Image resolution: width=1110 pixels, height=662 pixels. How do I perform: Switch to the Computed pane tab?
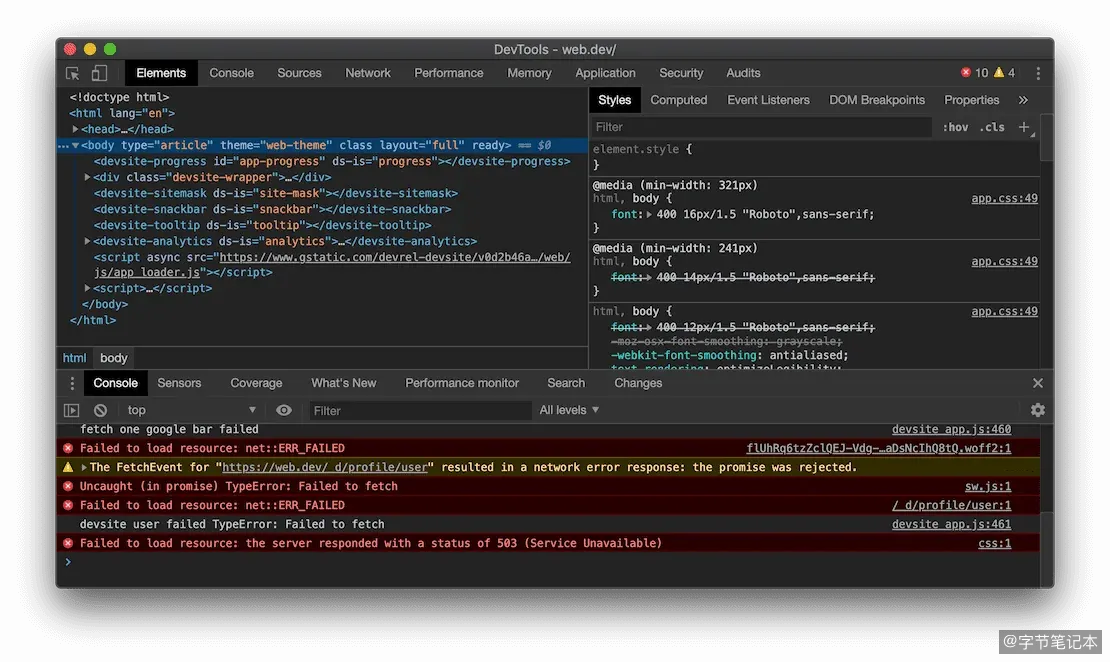pyautogui.click(x=679, y=100)
